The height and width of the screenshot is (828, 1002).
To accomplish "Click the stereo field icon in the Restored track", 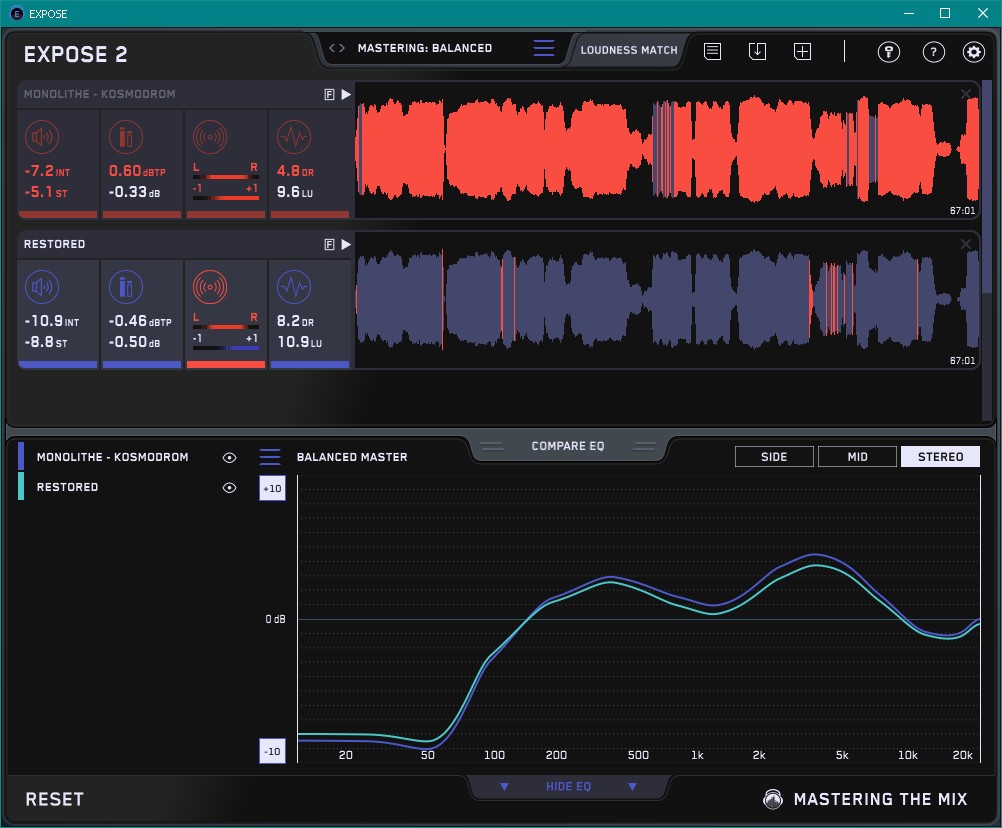I will (210, 287).
